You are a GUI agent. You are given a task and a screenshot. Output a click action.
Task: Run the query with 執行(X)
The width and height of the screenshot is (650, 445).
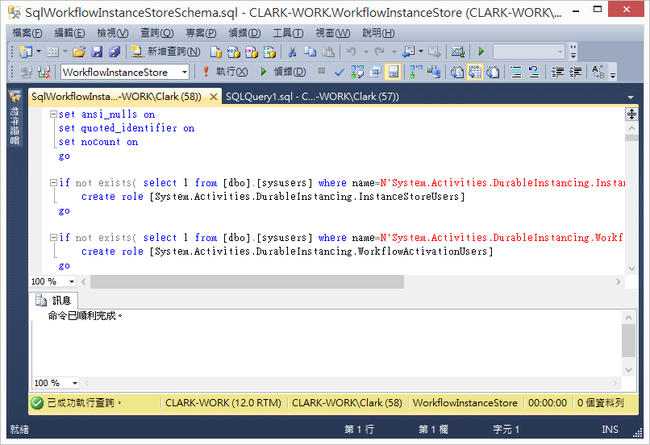[x=225, y=72]
